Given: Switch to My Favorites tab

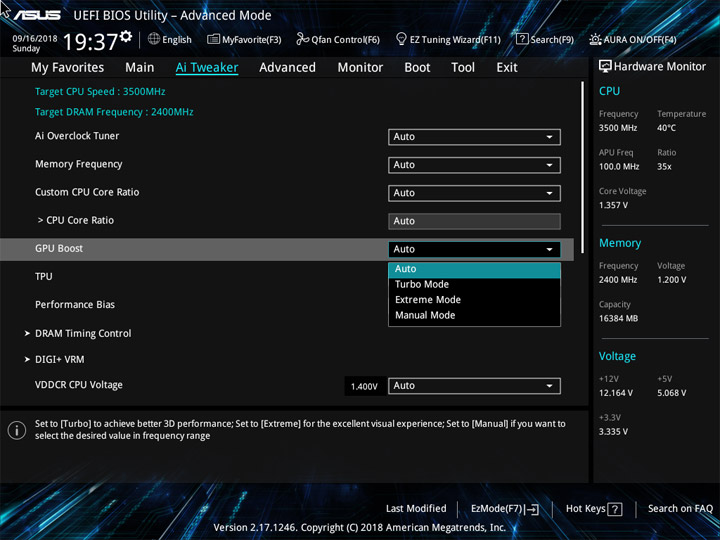Looking at the screenshot, I should click(x=68, y=68).
